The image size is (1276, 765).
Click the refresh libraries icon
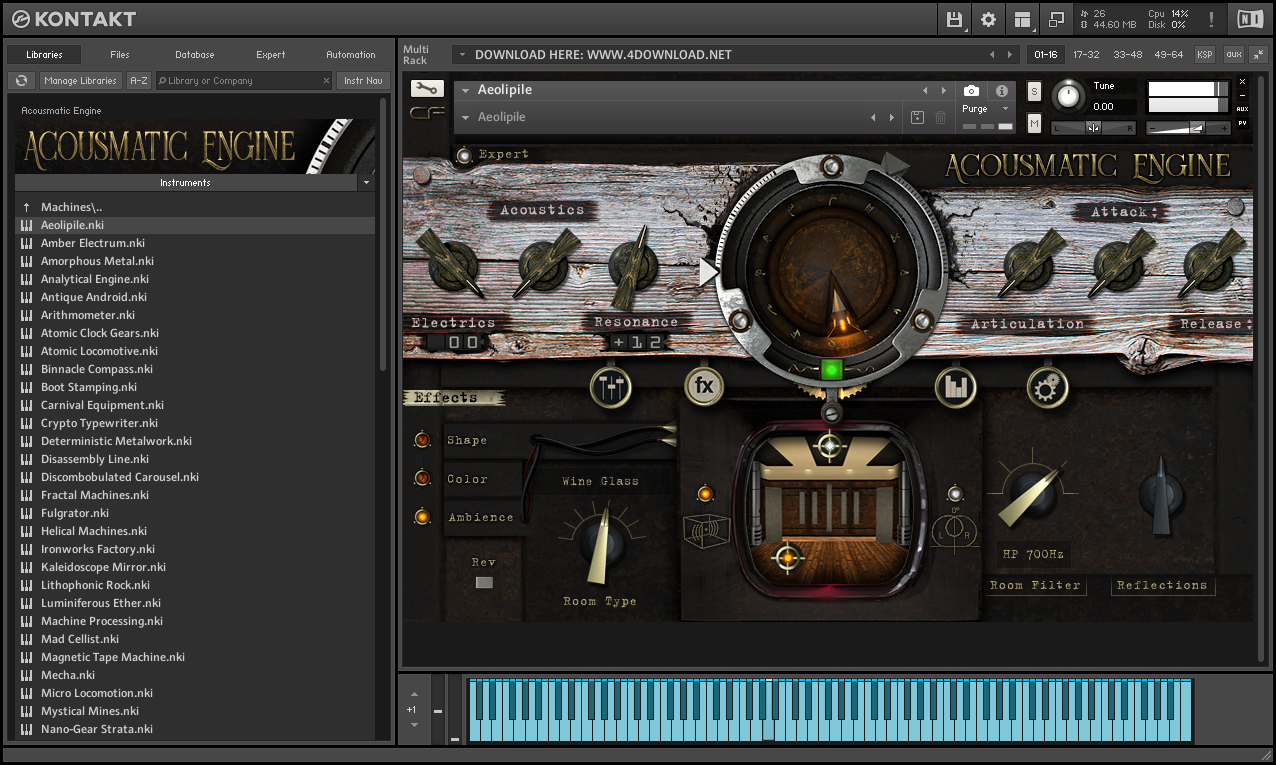[x=21, y=81]
